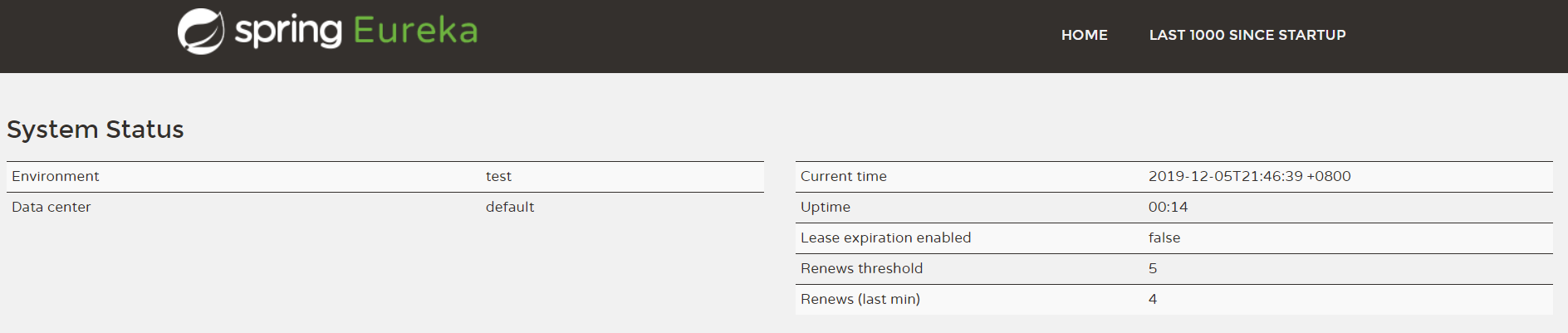
Task: Click the Renews threshold label
Action: click(862, 268)
